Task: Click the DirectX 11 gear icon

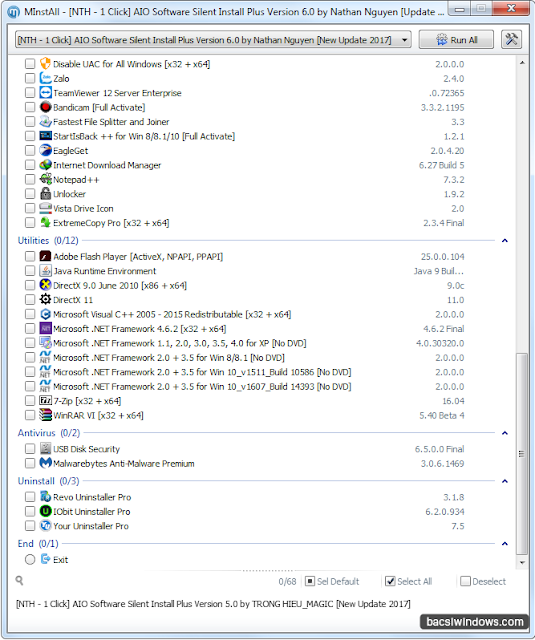Action: [45, 299]
